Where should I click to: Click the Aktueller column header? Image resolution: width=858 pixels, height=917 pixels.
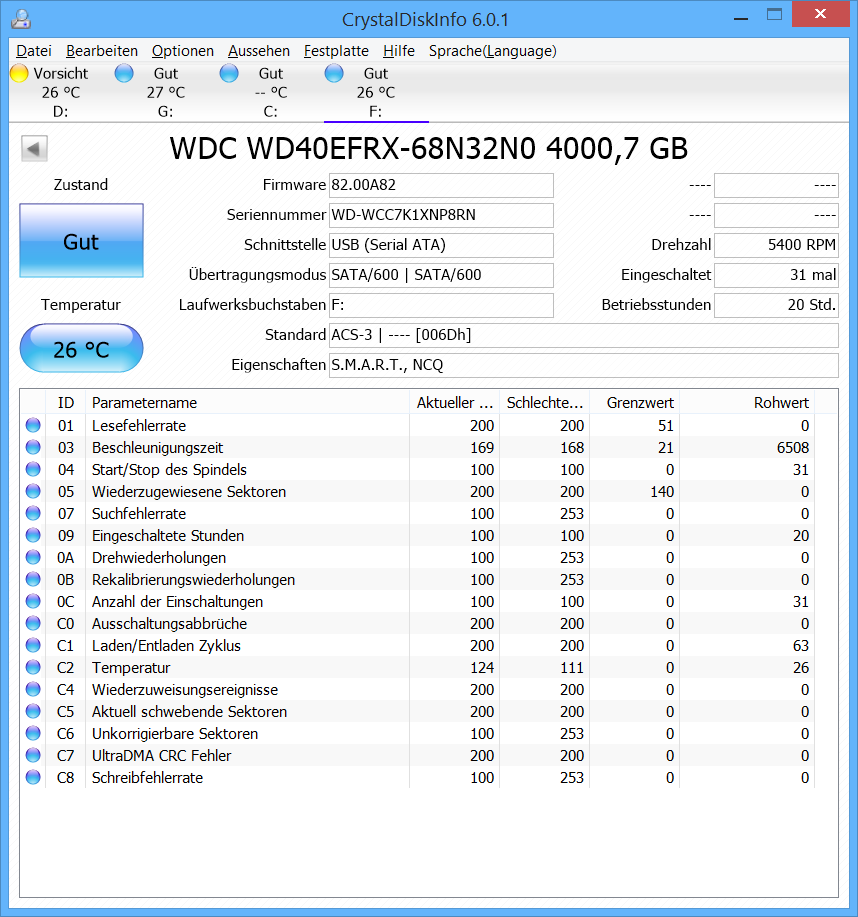454,402
